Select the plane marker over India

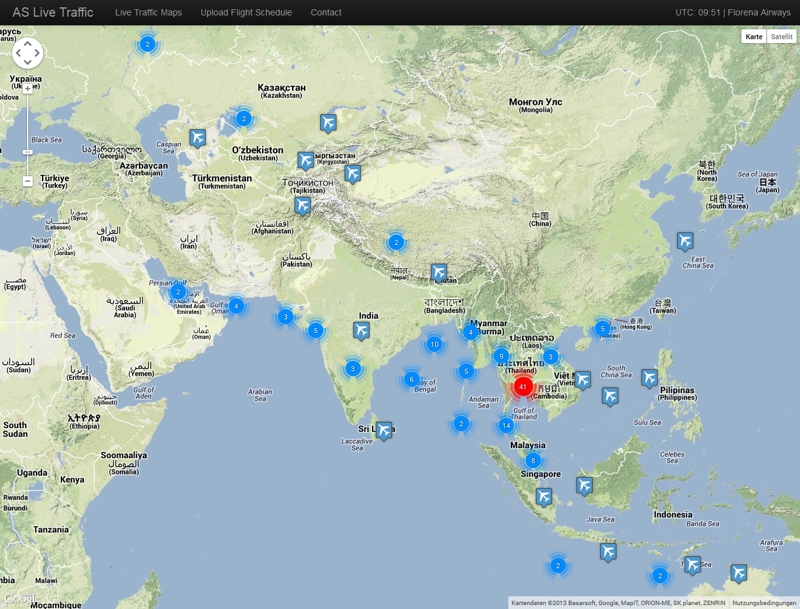tap(361, 331)
